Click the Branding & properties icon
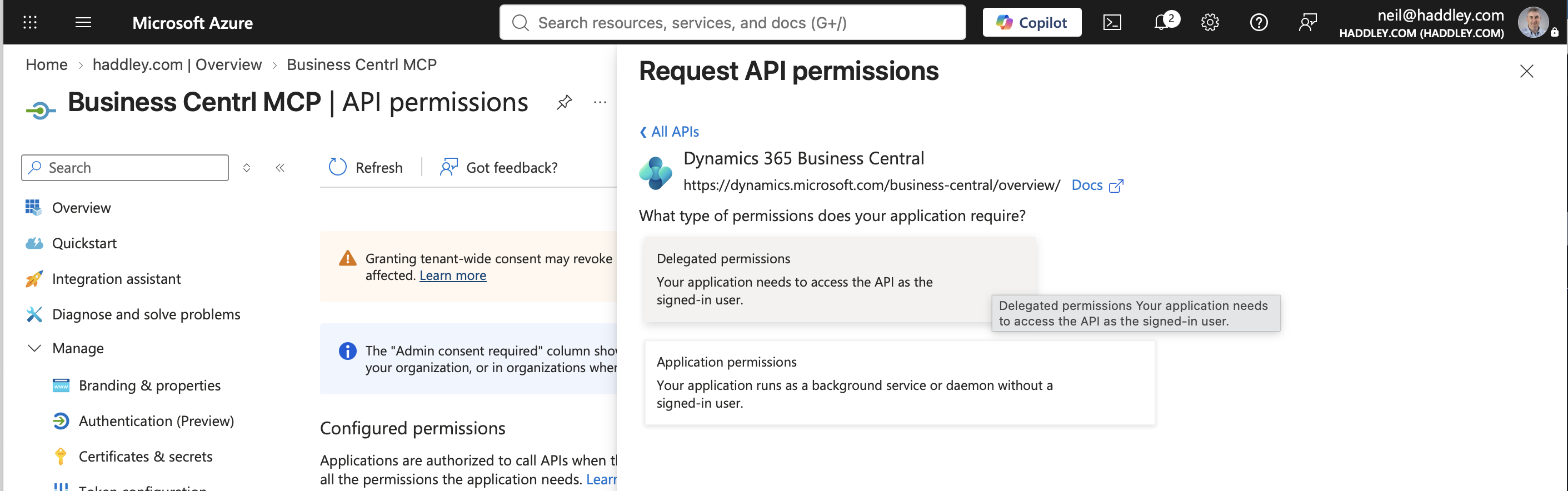This screenshot has height=491, width=1568. coord(61,385)
